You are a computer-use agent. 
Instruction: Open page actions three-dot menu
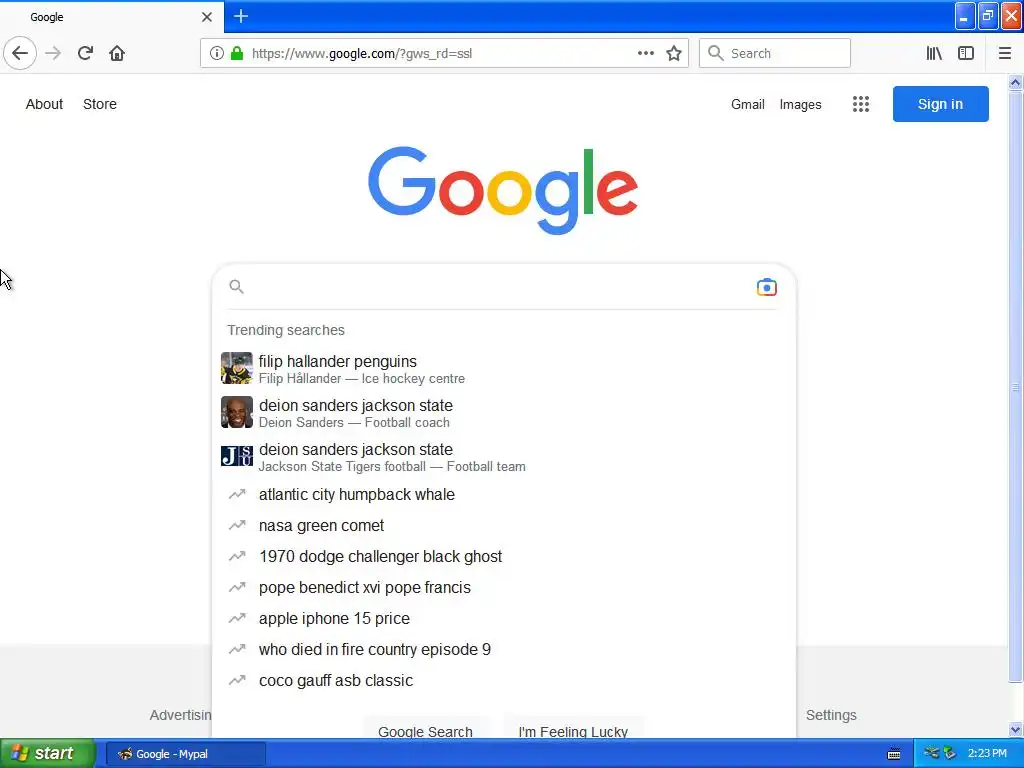pyautogui.click(x=646, y=53)
